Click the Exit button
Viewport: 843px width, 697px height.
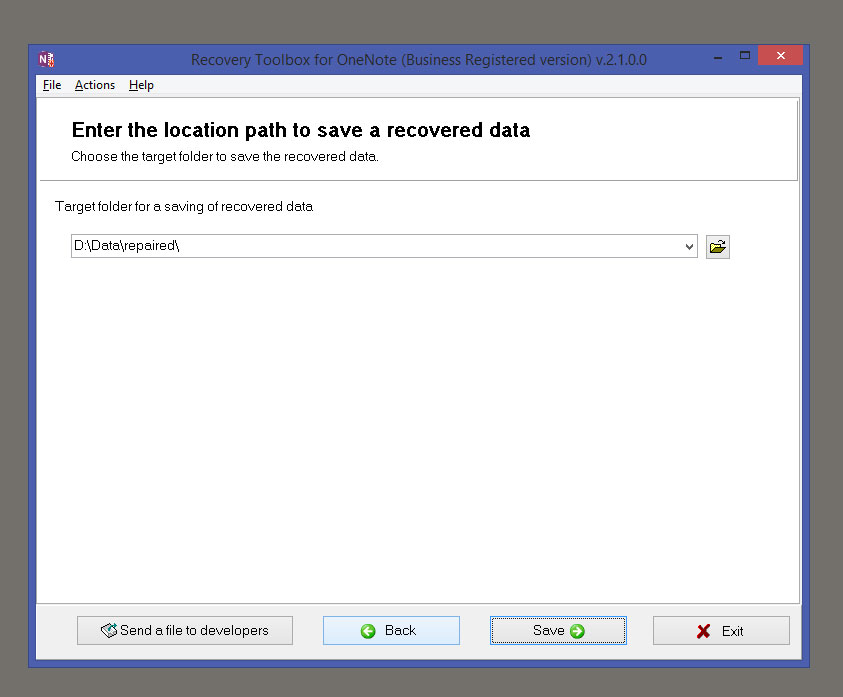(721, 630)
